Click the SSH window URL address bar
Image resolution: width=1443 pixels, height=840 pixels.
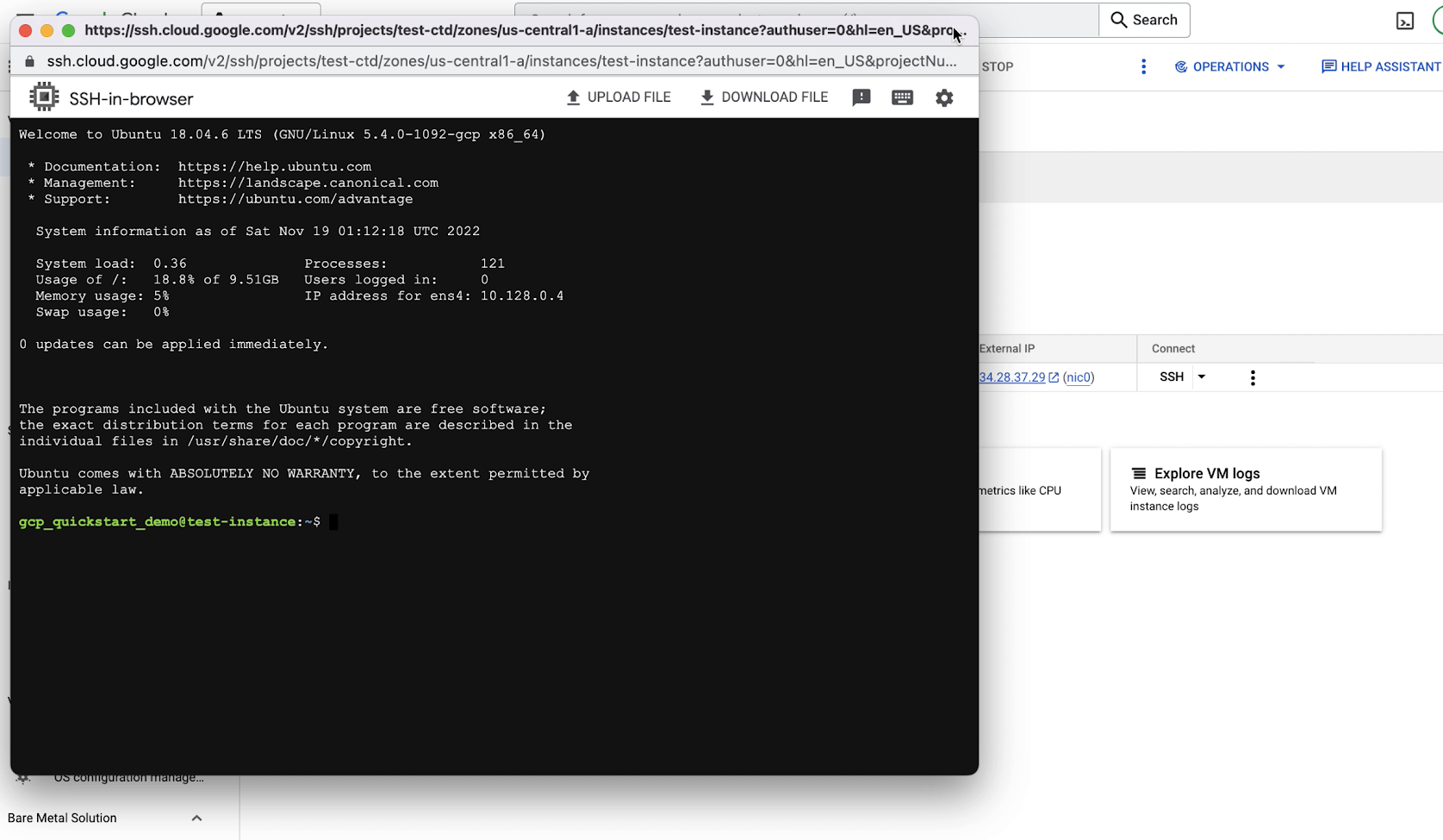coord(501,62)
